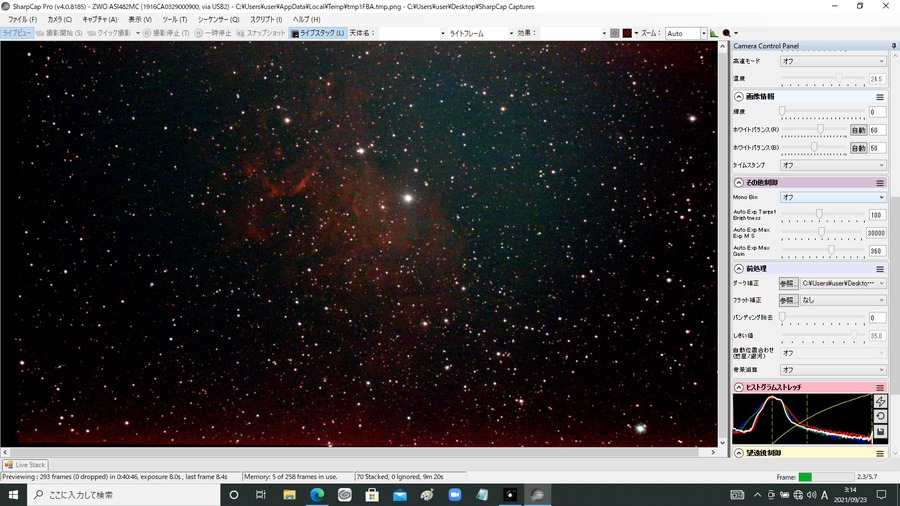This screenshot has height=506, width=900.
Task: Click the magnifier focus tool icon
Action: 727,33
